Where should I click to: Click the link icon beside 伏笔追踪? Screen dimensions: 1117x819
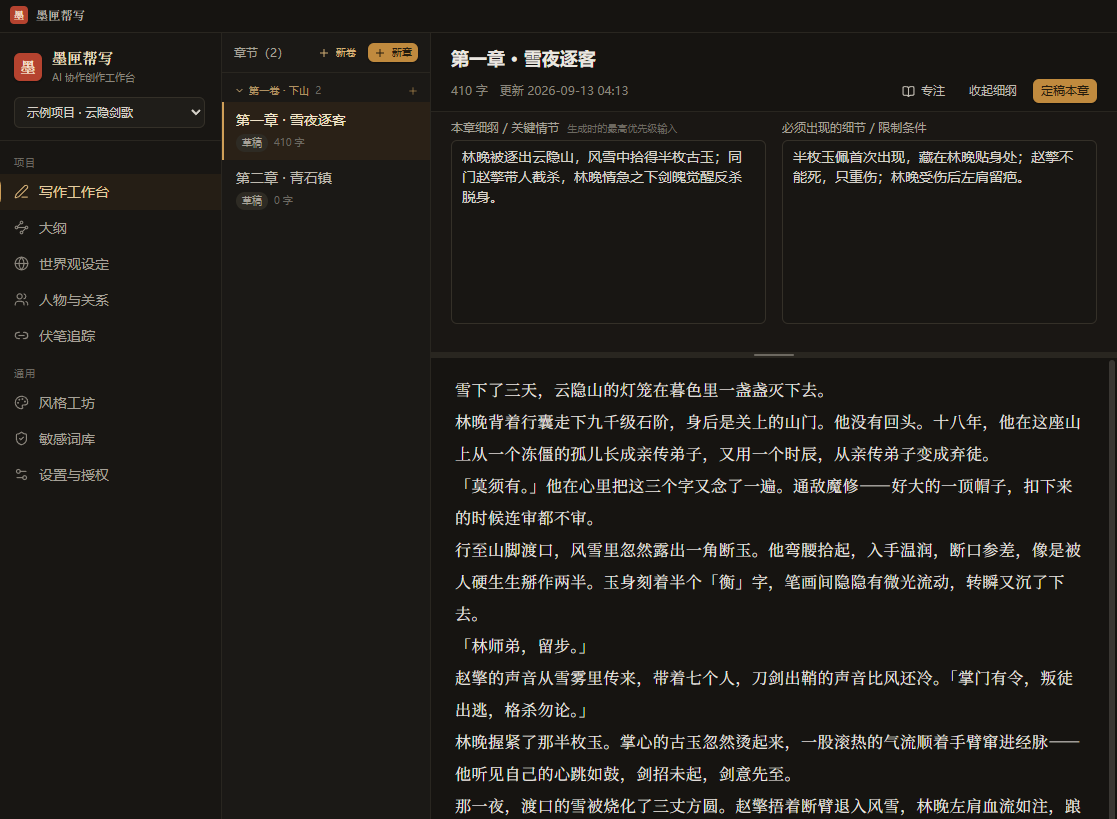(21, 336)
